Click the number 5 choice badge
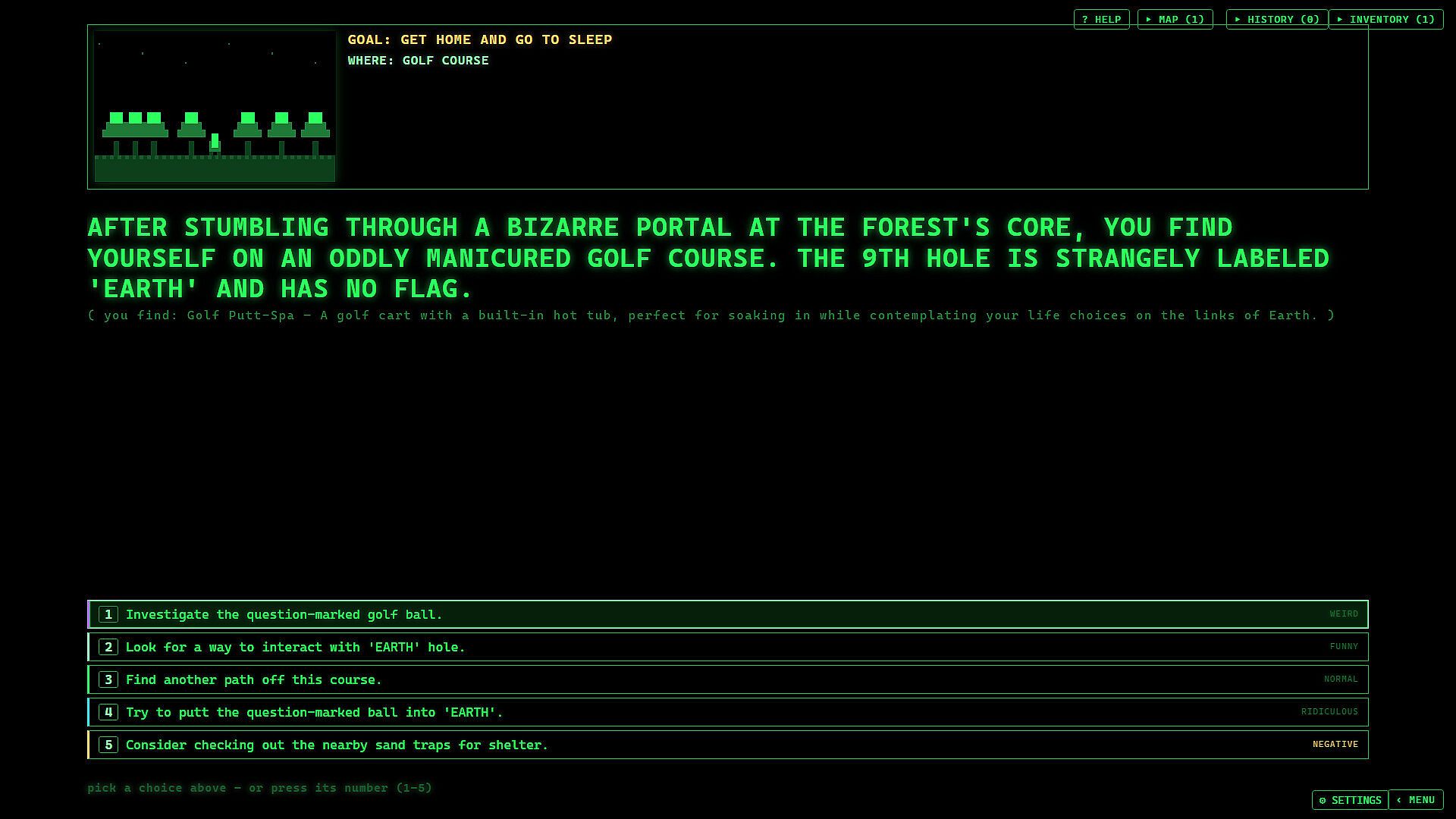Screen dimensions: 1456x819 [108, 745]
